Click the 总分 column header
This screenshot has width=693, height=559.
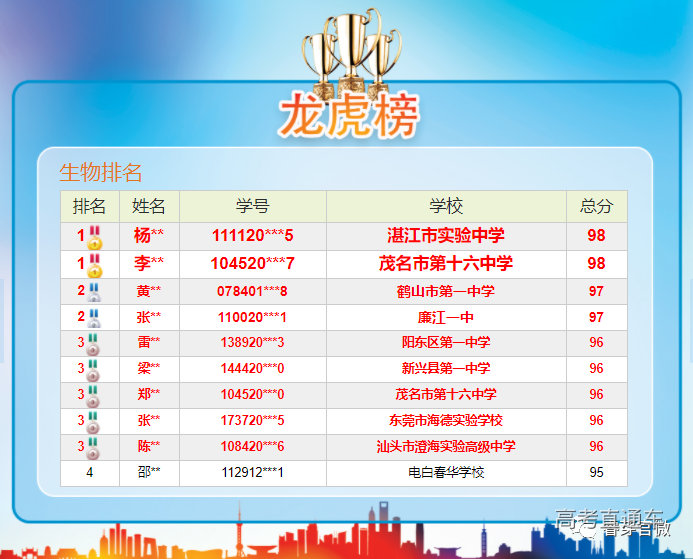tap(596, 206)
